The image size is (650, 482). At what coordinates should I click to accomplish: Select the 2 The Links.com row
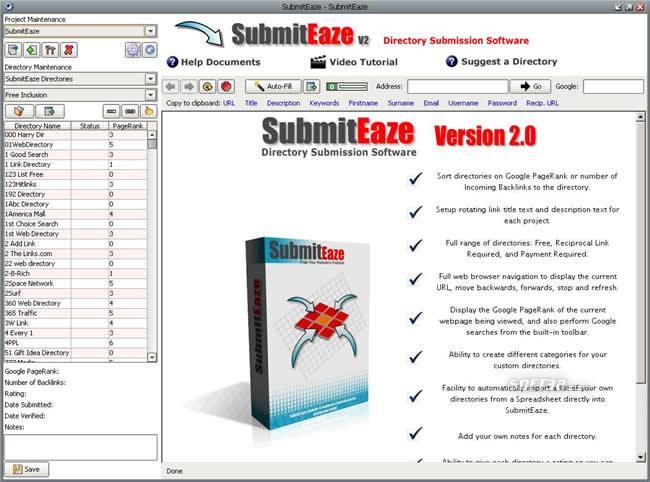(75, 254)
